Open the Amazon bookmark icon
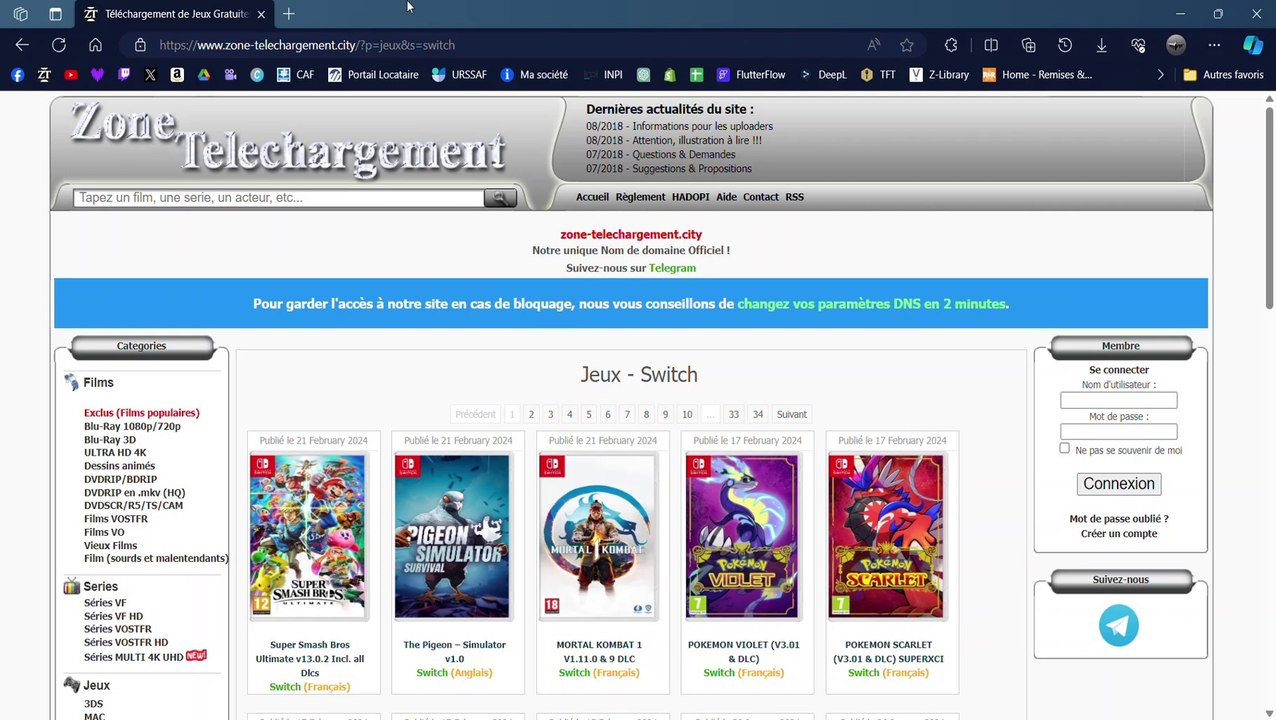 point(177,74)
